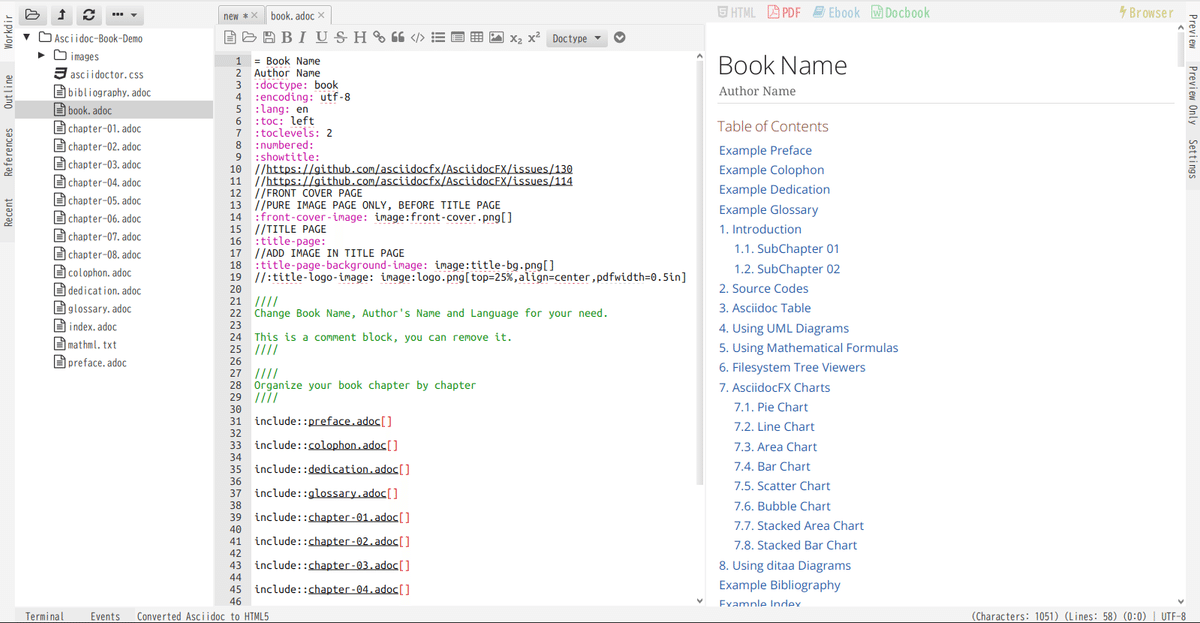Expand the images folder
Screen dimensions: 1200x623
[x=41, y=56]
